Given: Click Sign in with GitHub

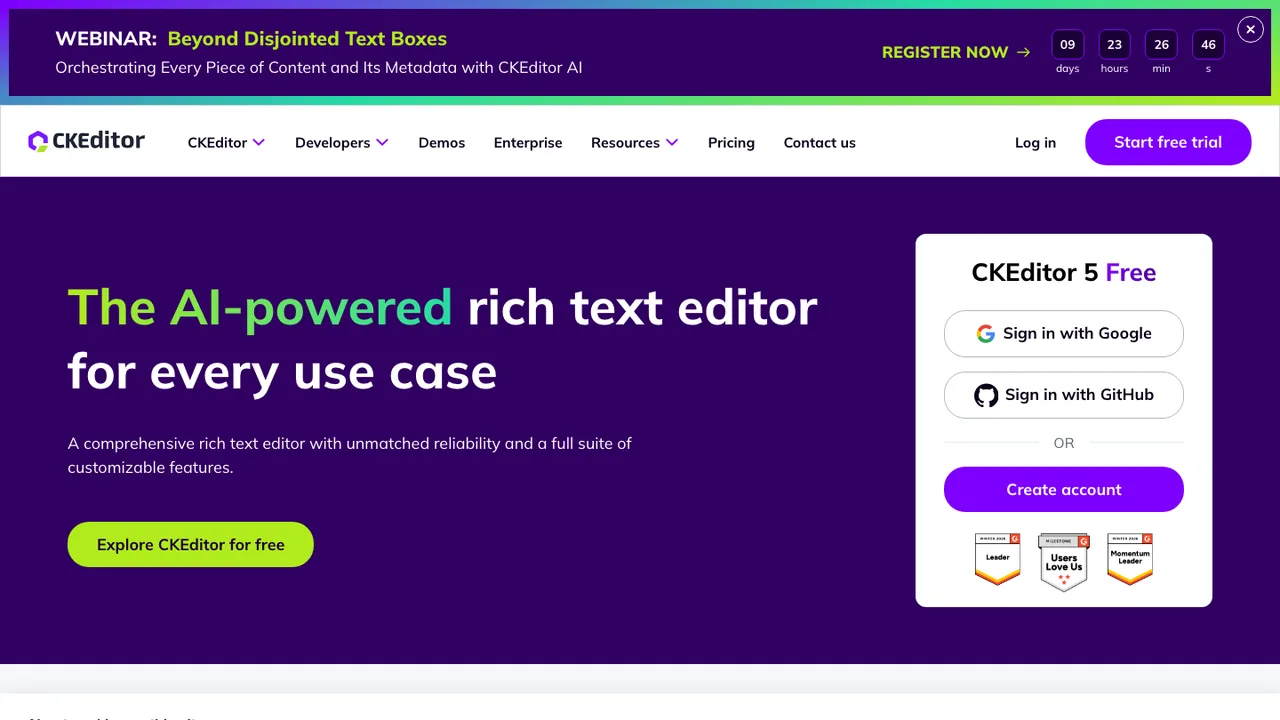Looking at the screenshot, I should pos(1064,395).
